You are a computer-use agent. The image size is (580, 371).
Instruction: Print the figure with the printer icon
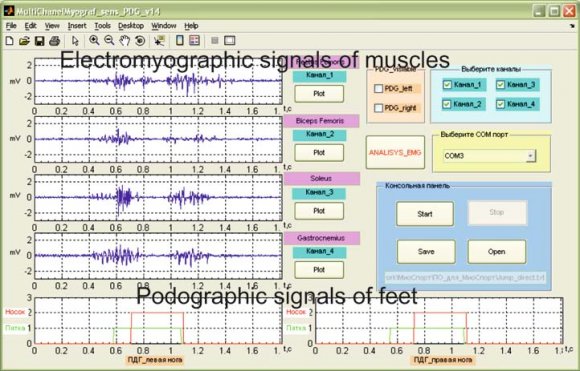pos(54,41)
